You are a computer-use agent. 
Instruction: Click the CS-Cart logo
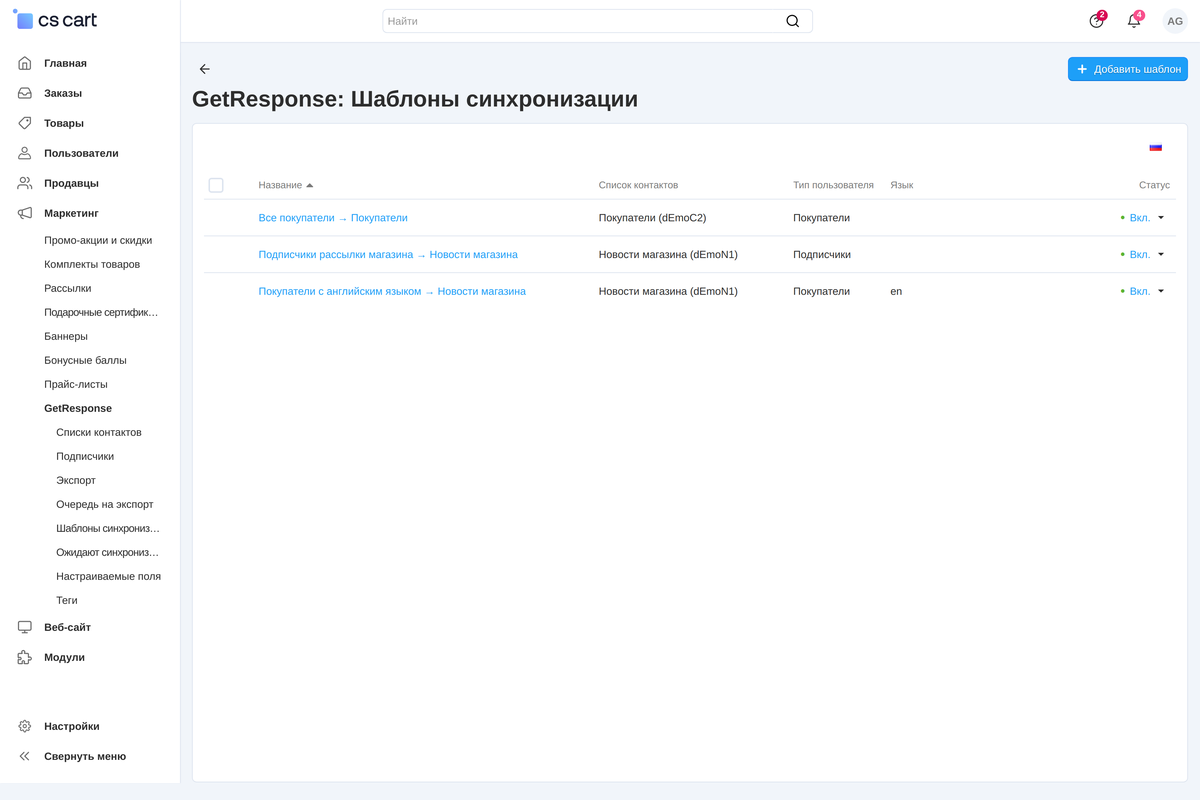coord(55,20)
